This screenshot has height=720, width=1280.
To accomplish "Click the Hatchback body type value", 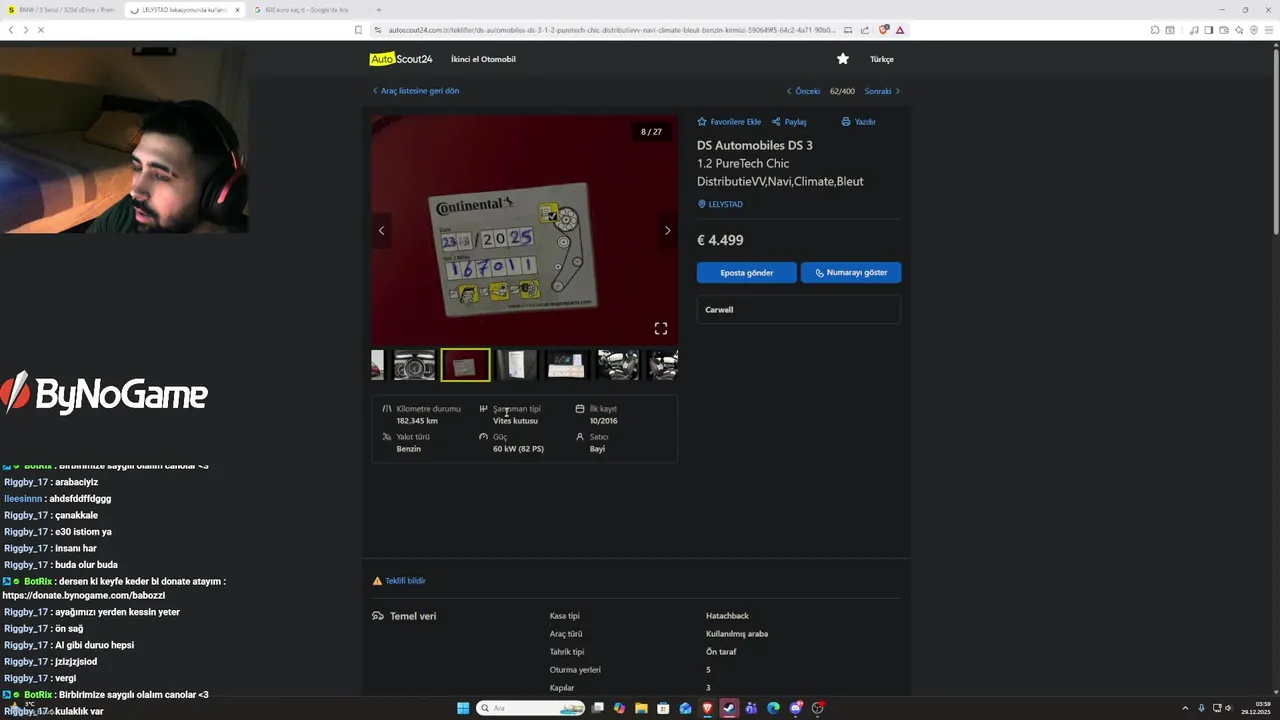I will tap(727, 616).
